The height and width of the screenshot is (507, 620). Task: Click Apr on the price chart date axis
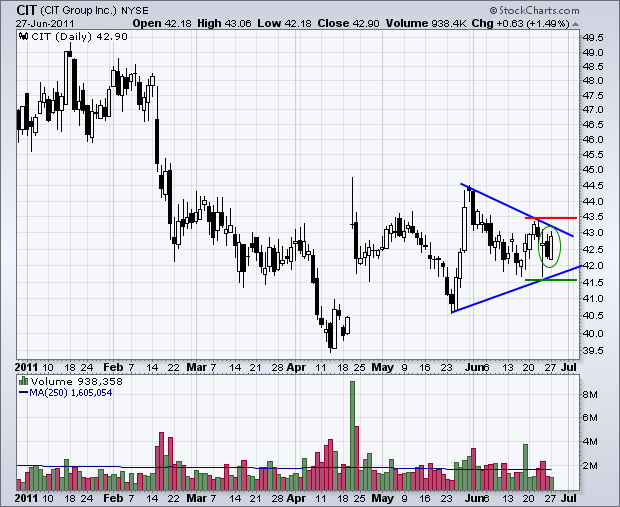pyautogui.click(x=296, y=367)
